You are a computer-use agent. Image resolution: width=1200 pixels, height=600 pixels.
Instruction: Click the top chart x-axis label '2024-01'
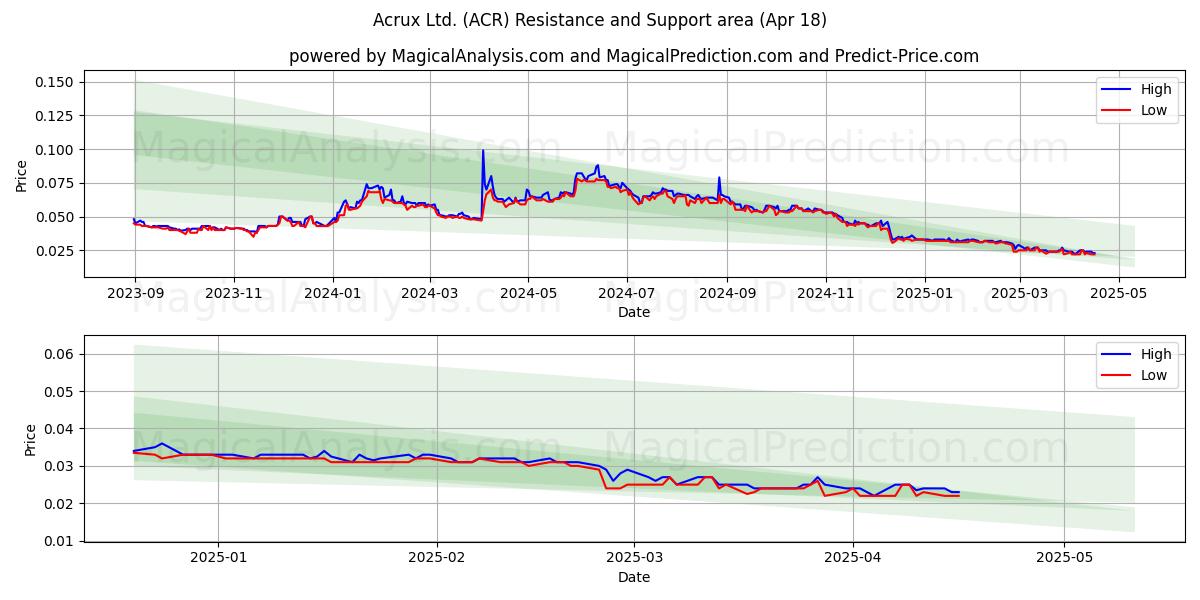click(333, 293)
